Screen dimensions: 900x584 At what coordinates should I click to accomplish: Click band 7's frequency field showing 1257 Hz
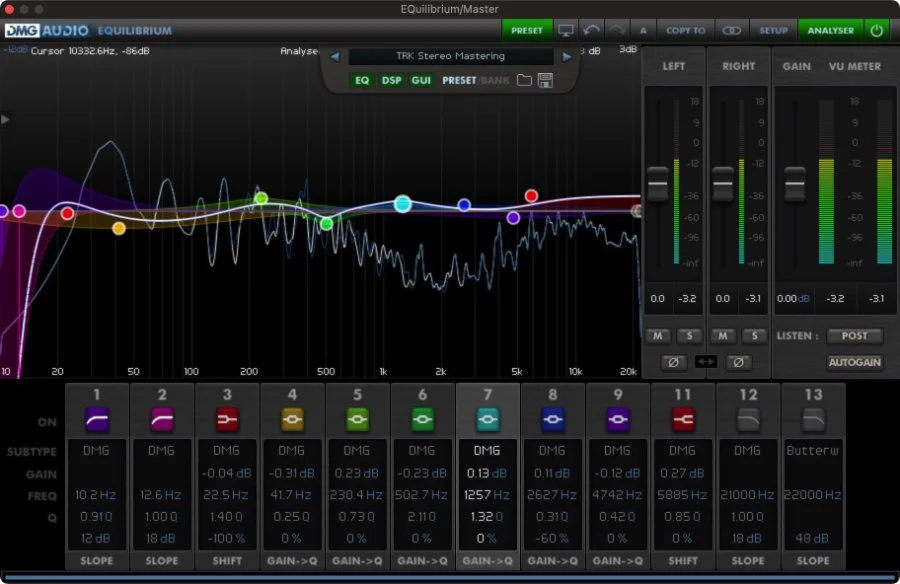coord(486,494)
